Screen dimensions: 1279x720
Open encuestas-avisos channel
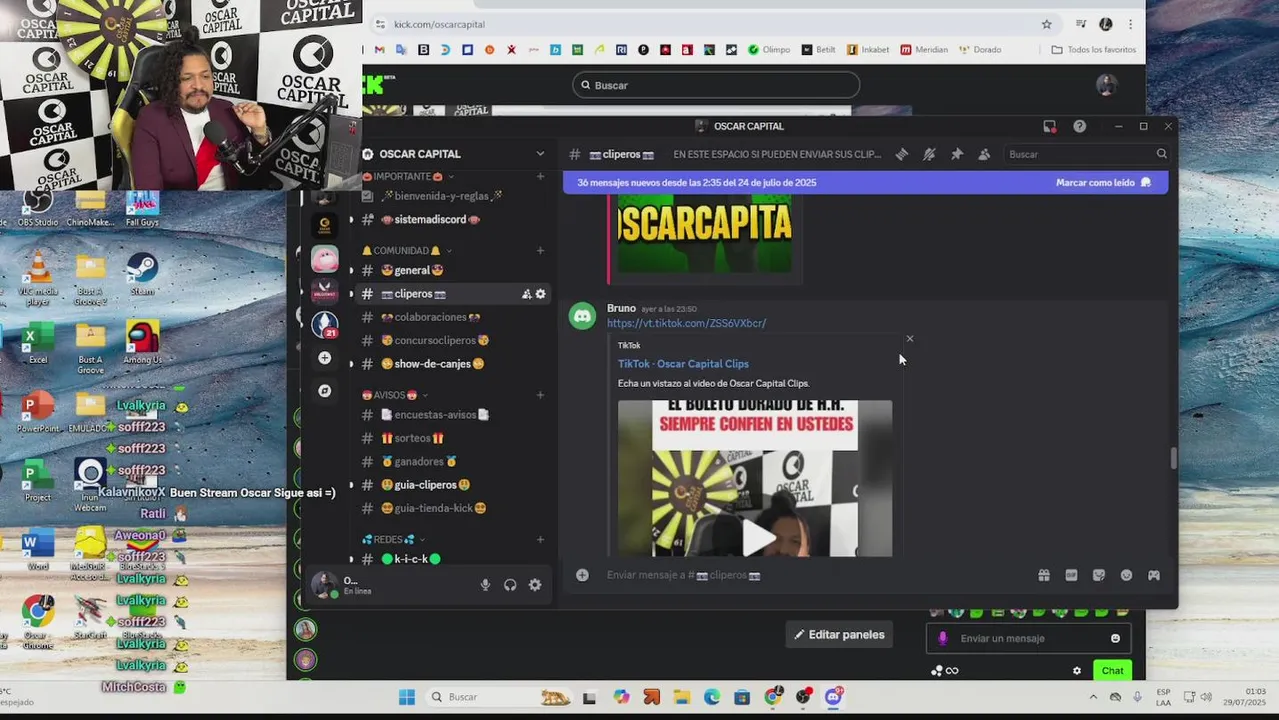453,415
